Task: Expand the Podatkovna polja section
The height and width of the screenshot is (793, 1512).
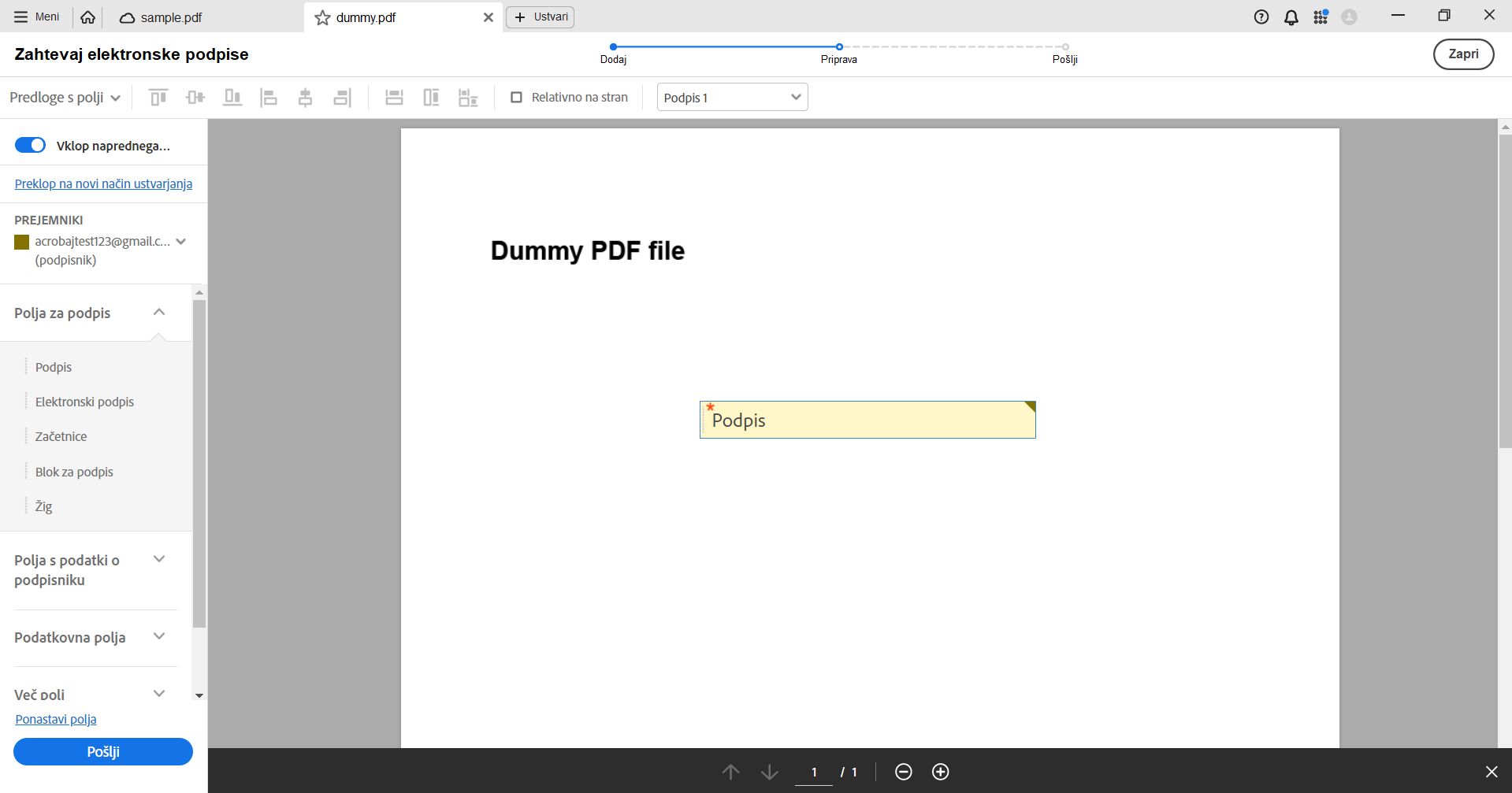Action: point(159,637)
